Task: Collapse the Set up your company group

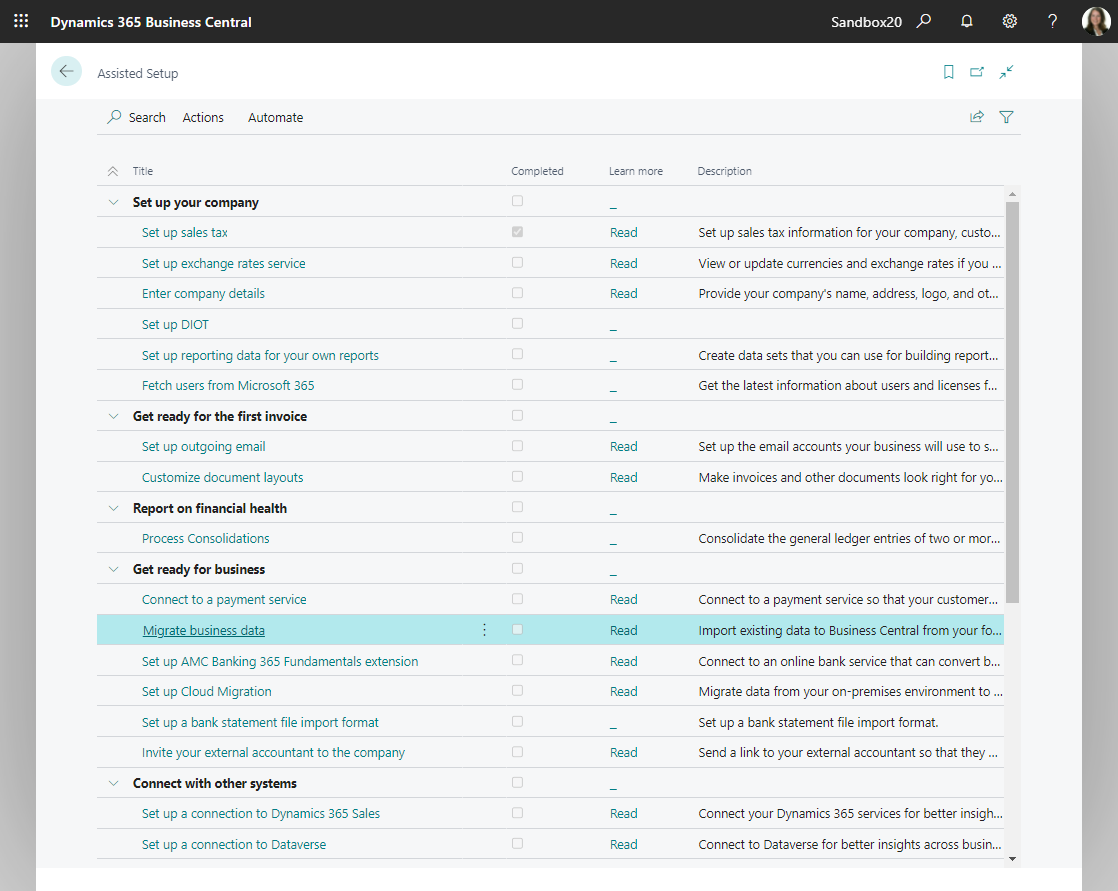Action: (113, 202)
